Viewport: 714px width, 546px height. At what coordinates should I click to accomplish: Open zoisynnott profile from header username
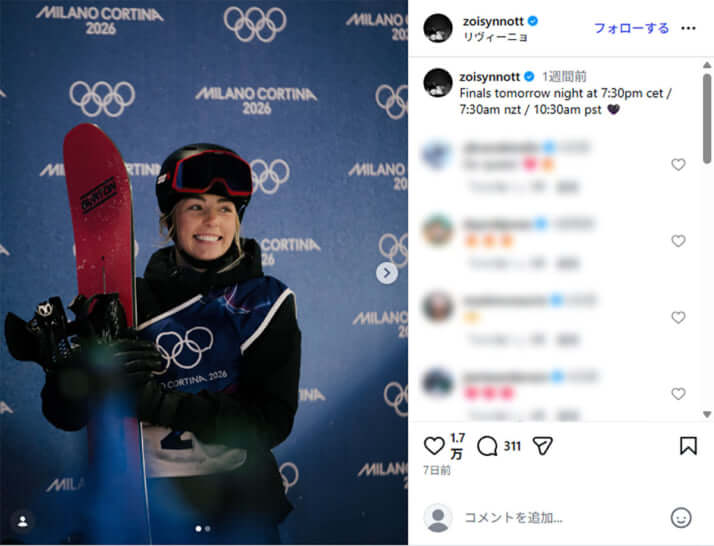[x=493, y=21]
